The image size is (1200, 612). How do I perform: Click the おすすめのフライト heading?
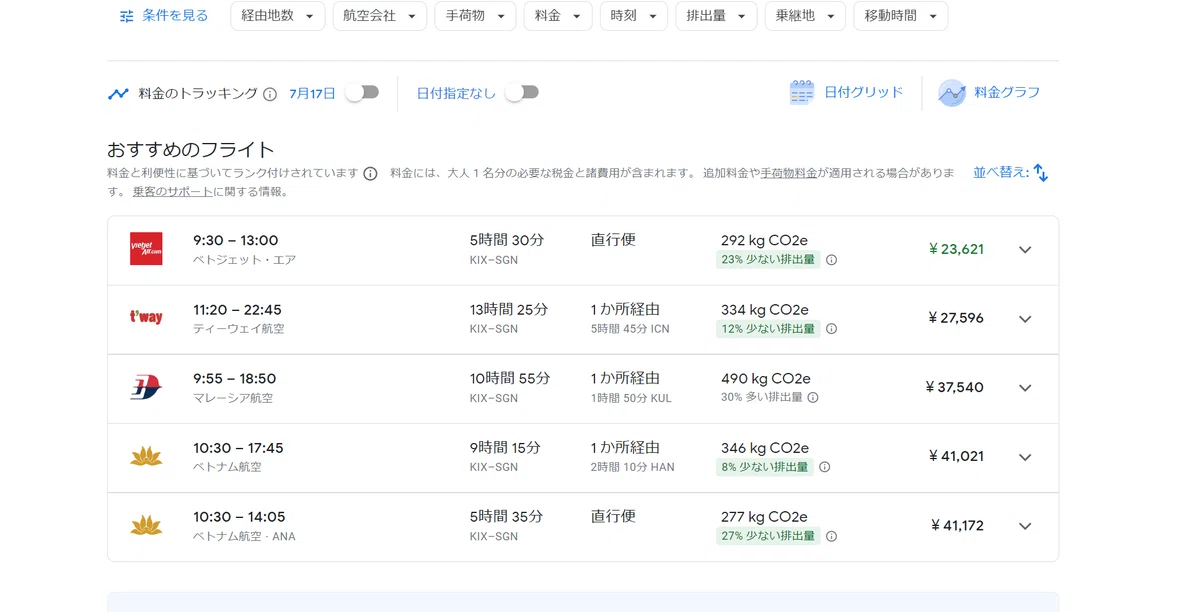[x=190, y=150]
